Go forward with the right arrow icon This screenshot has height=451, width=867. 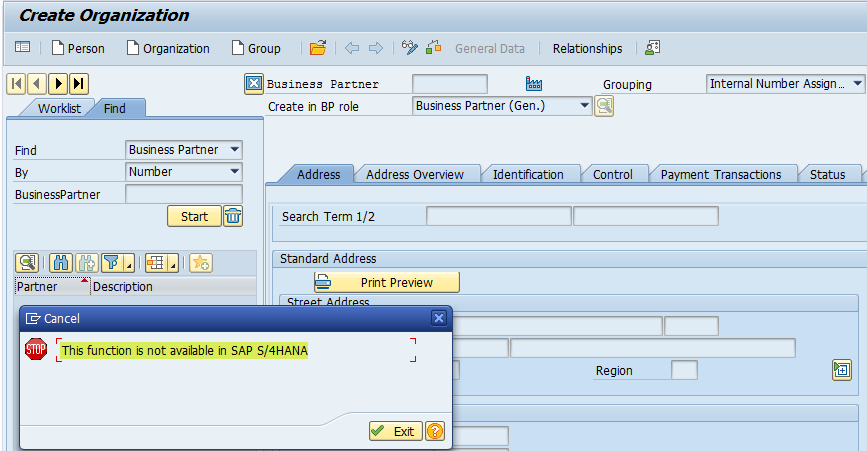coord(375,48)
